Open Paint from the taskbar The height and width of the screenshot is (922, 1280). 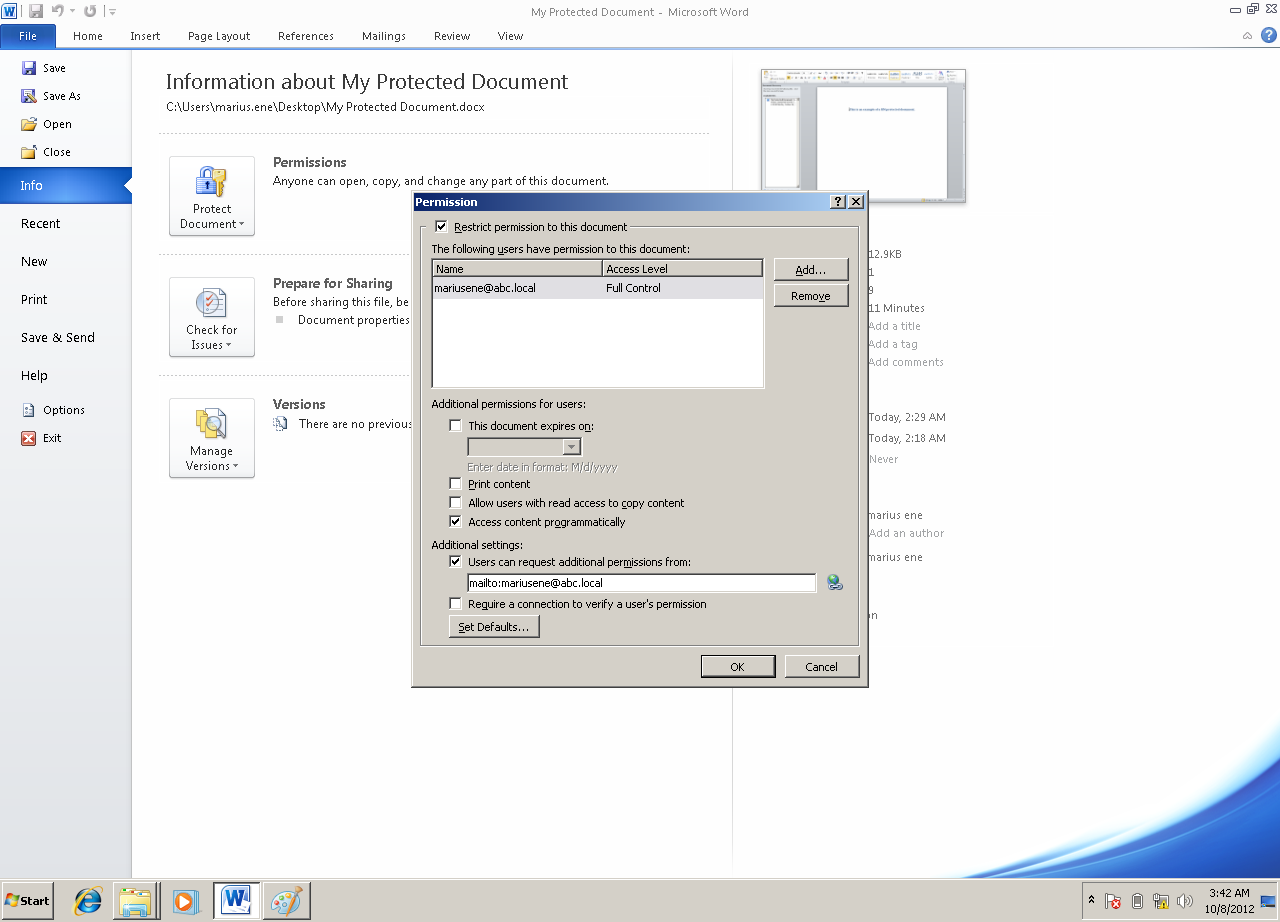click(x=287, y=900)
